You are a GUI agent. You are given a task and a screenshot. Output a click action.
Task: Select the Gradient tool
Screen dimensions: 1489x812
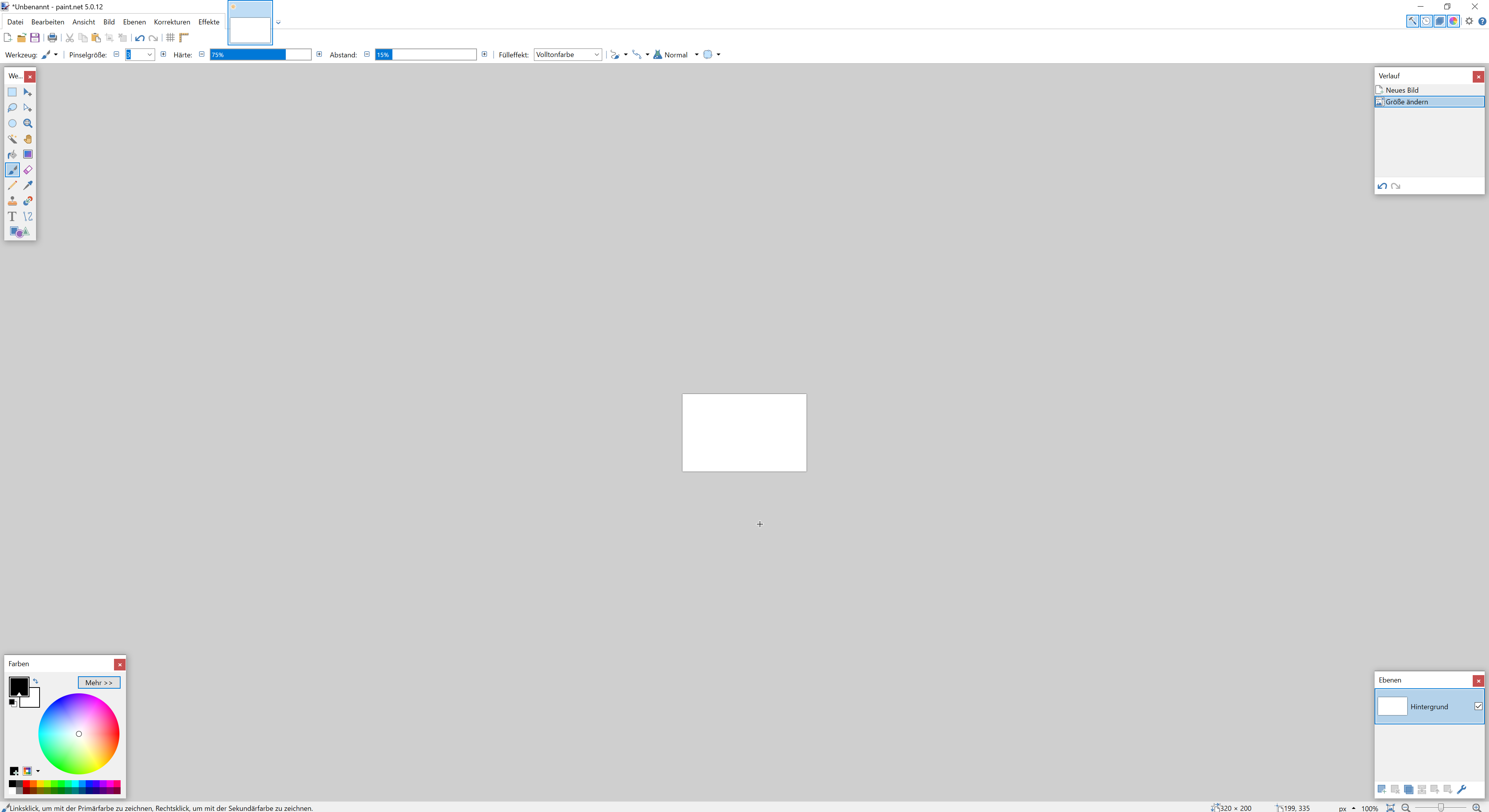click(28, 154)
